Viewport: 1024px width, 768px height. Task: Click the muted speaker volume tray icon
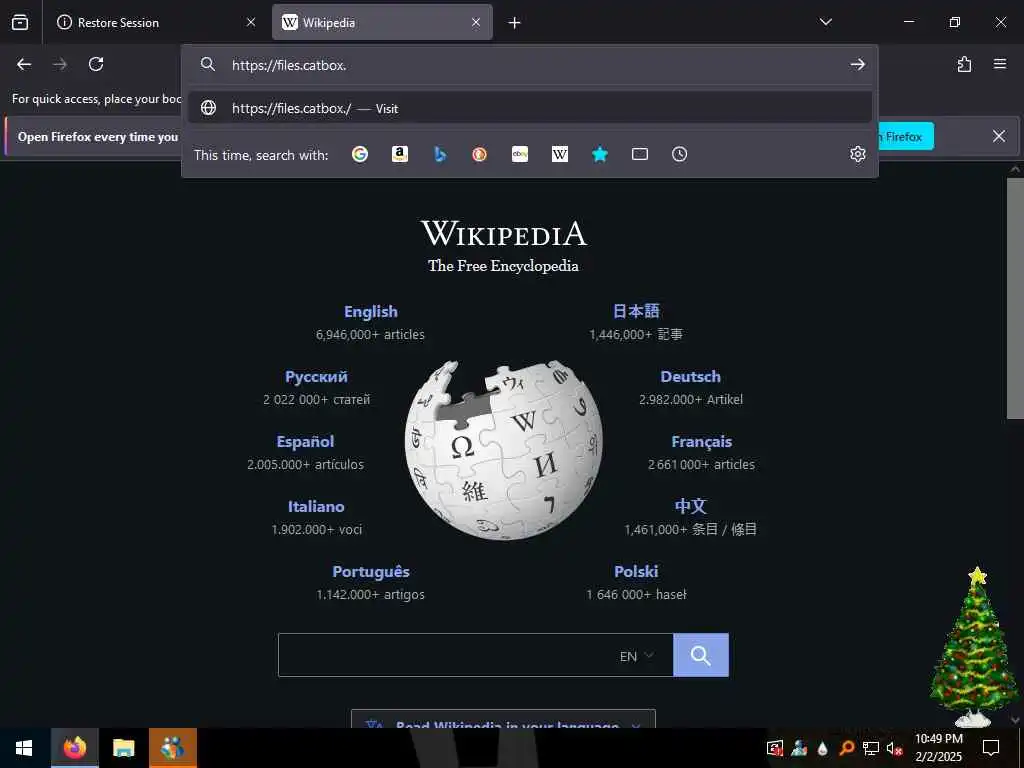pyautogui.click(x=895, y=748)
